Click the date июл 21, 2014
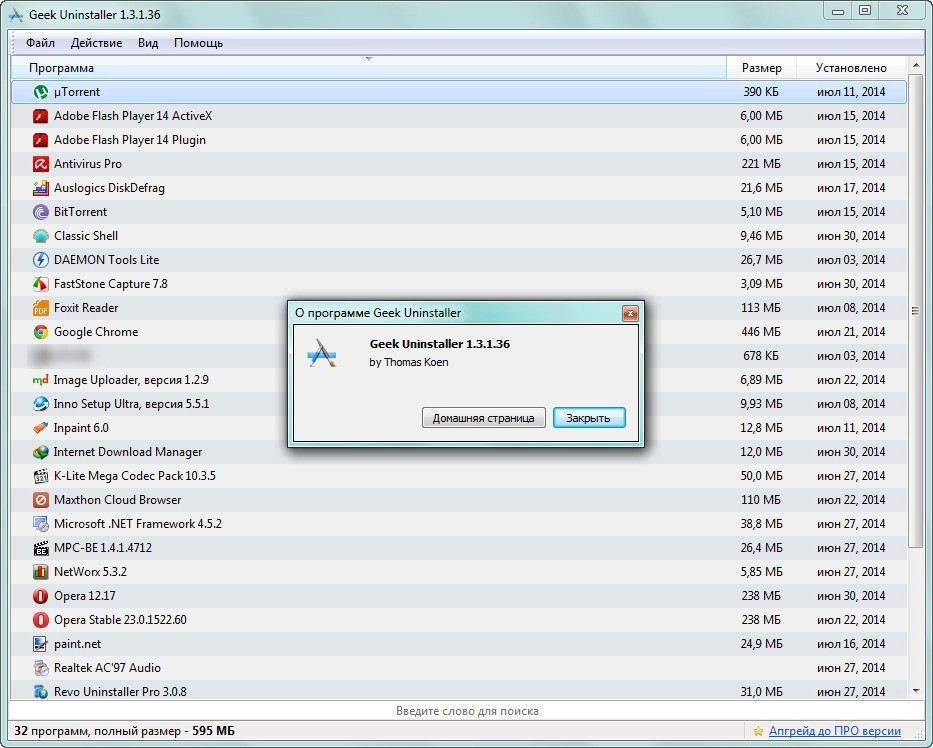 (x=851, y=332)
